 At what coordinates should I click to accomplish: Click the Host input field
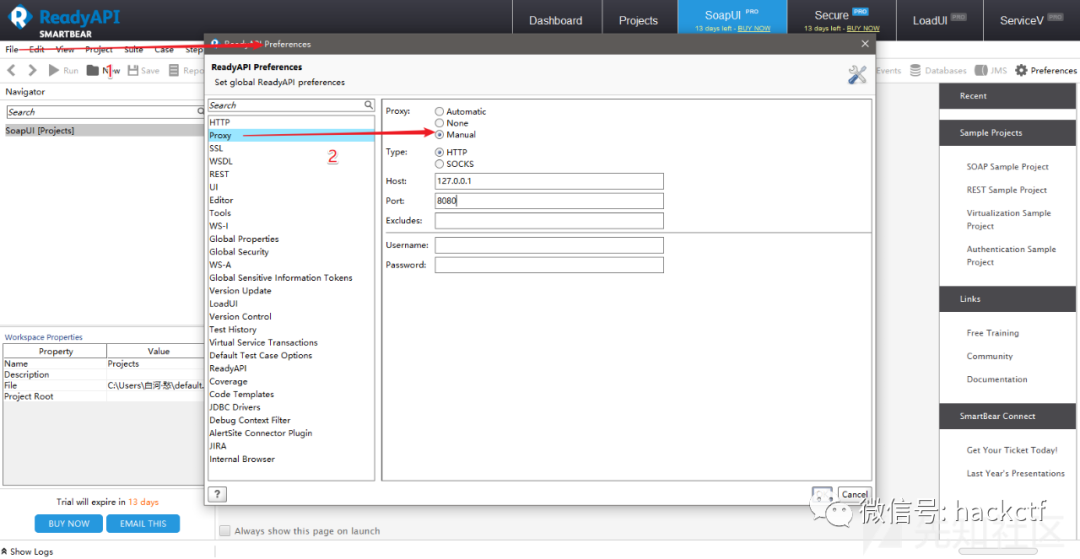point(549,181)
